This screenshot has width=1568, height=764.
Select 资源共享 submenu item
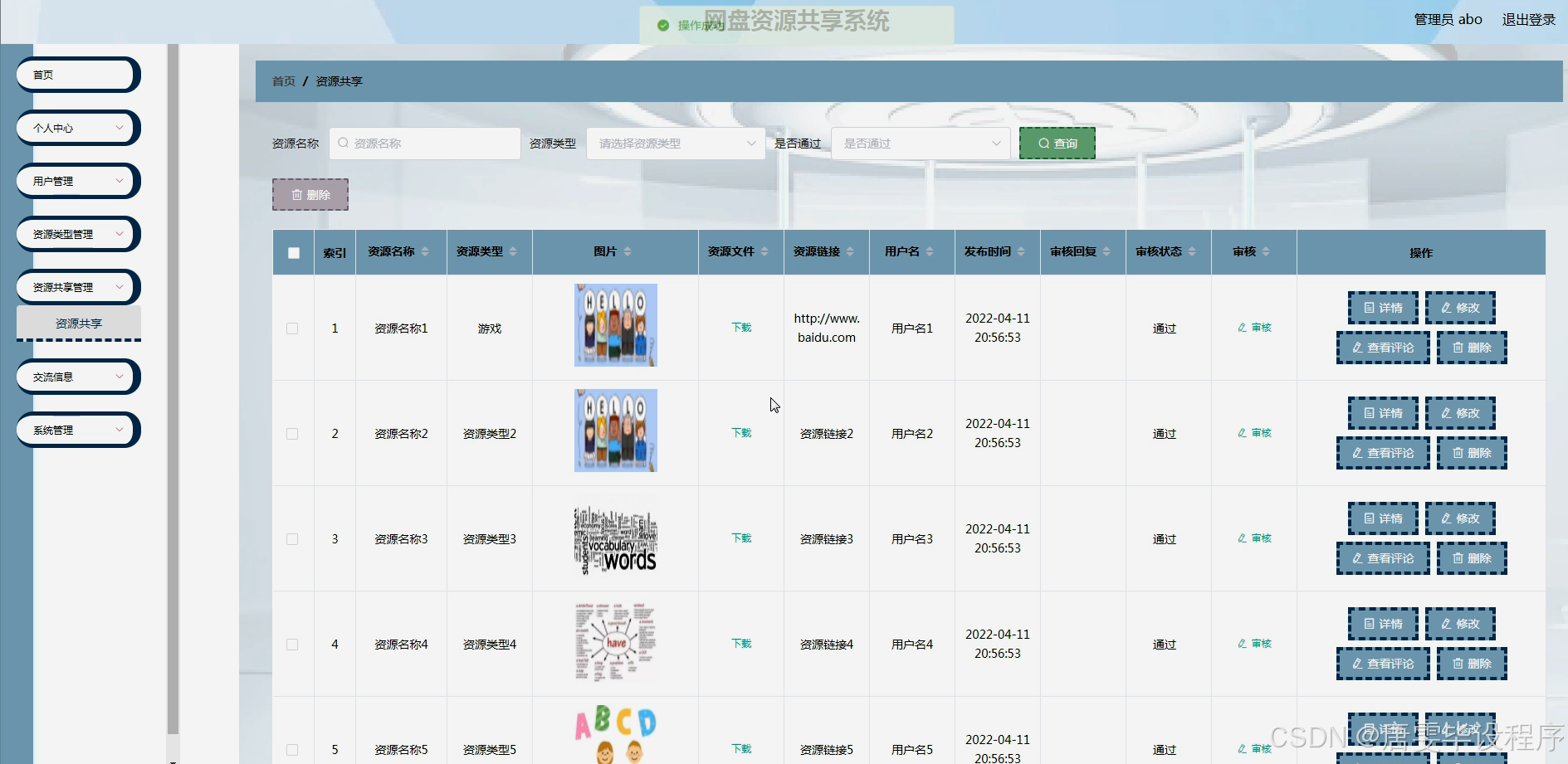click(79, 324)
